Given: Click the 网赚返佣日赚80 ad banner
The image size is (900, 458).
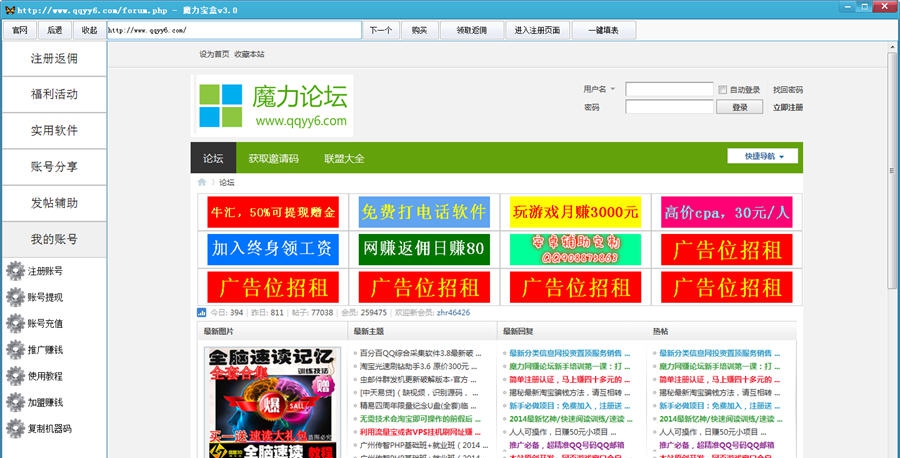Looking at the screenshot, I should (x=424, y=249).
